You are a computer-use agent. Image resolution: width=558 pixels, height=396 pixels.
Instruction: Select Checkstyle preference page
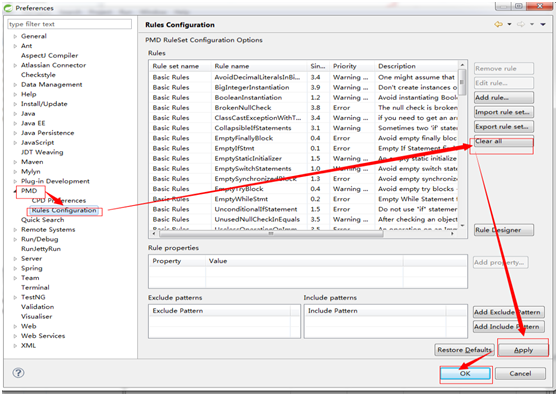38,75
